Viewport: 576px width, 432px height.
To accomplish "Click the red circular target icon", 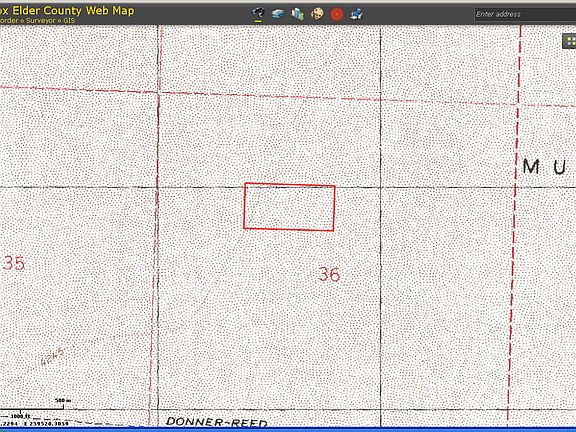I will pos(336,14).
